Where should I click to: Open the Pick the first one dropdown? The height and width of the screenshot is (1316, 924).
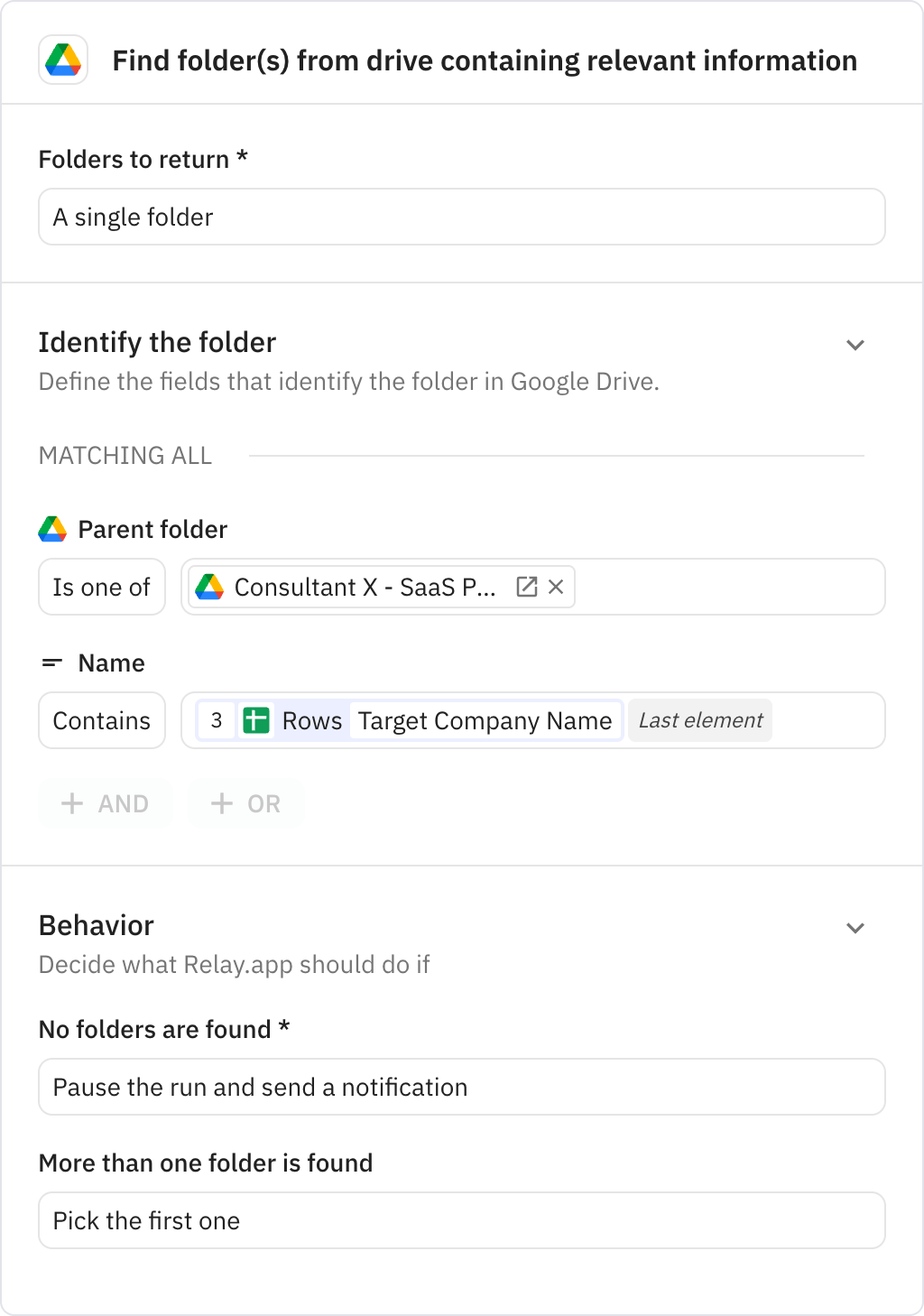click(461, 1220)
